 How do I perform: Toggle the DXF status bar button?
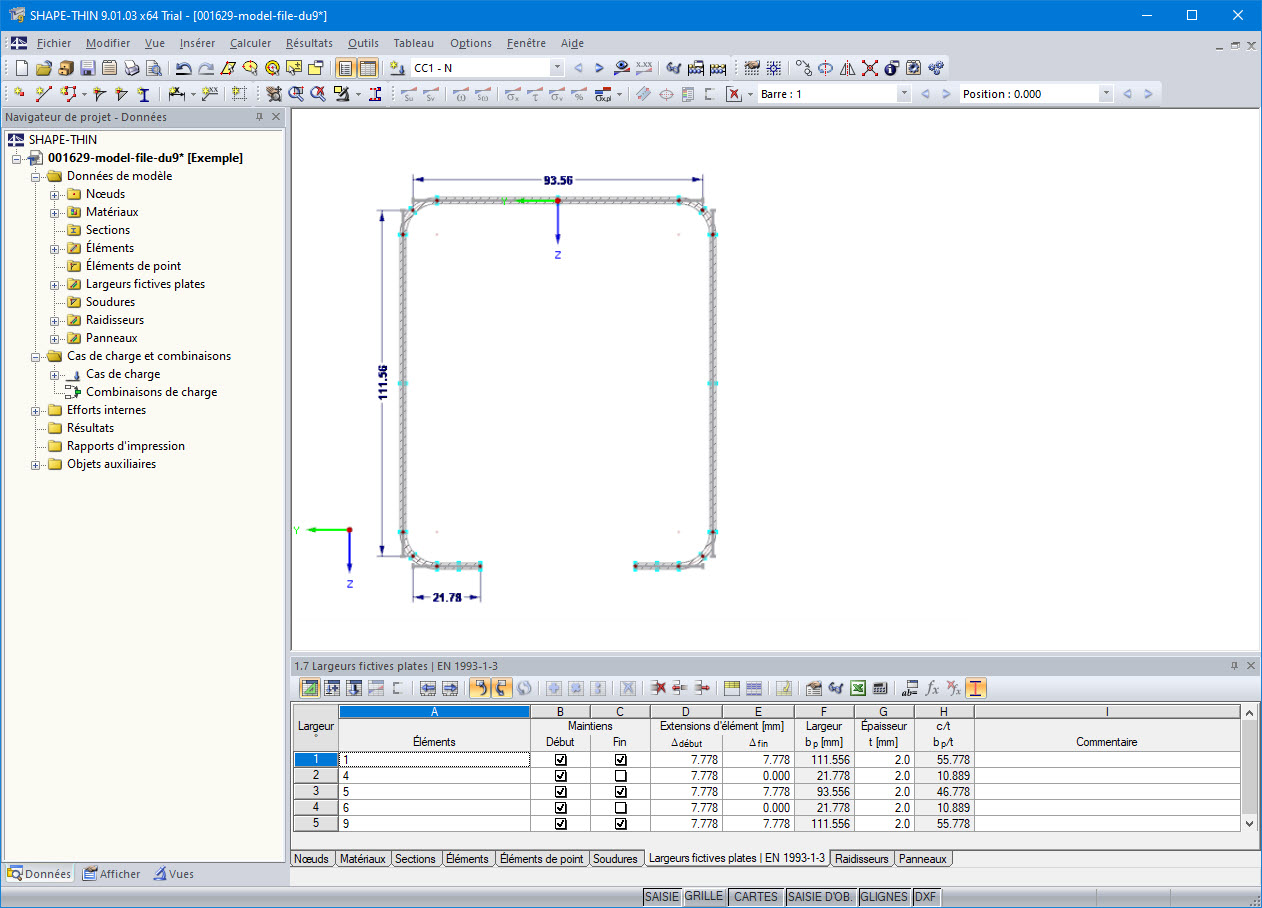click(x=926, y=897)
